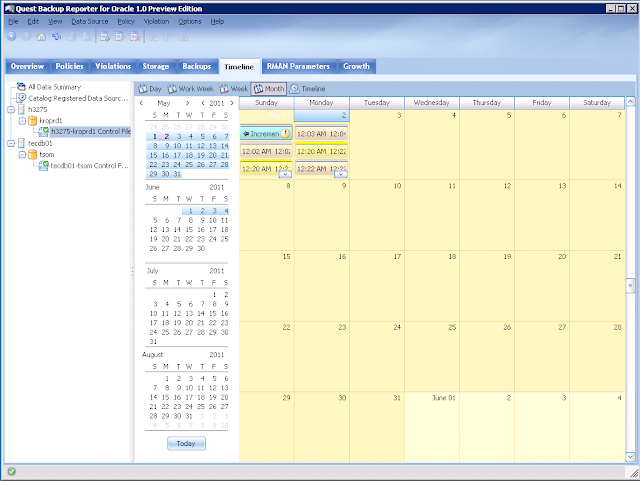Click green status icon in status bar
The height and width of the screenshot is (481, 640).
tap(11, 471)
